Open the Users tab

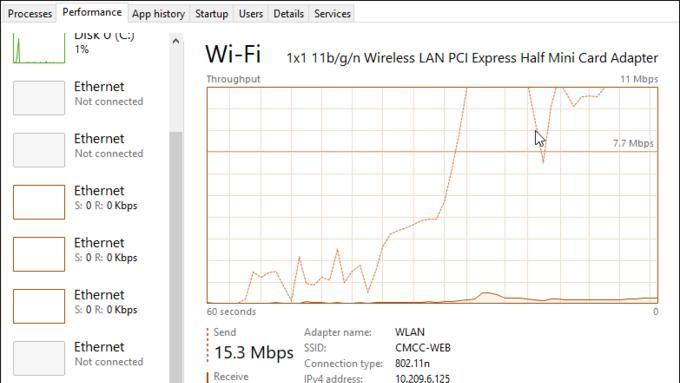[x=251, y=14]
